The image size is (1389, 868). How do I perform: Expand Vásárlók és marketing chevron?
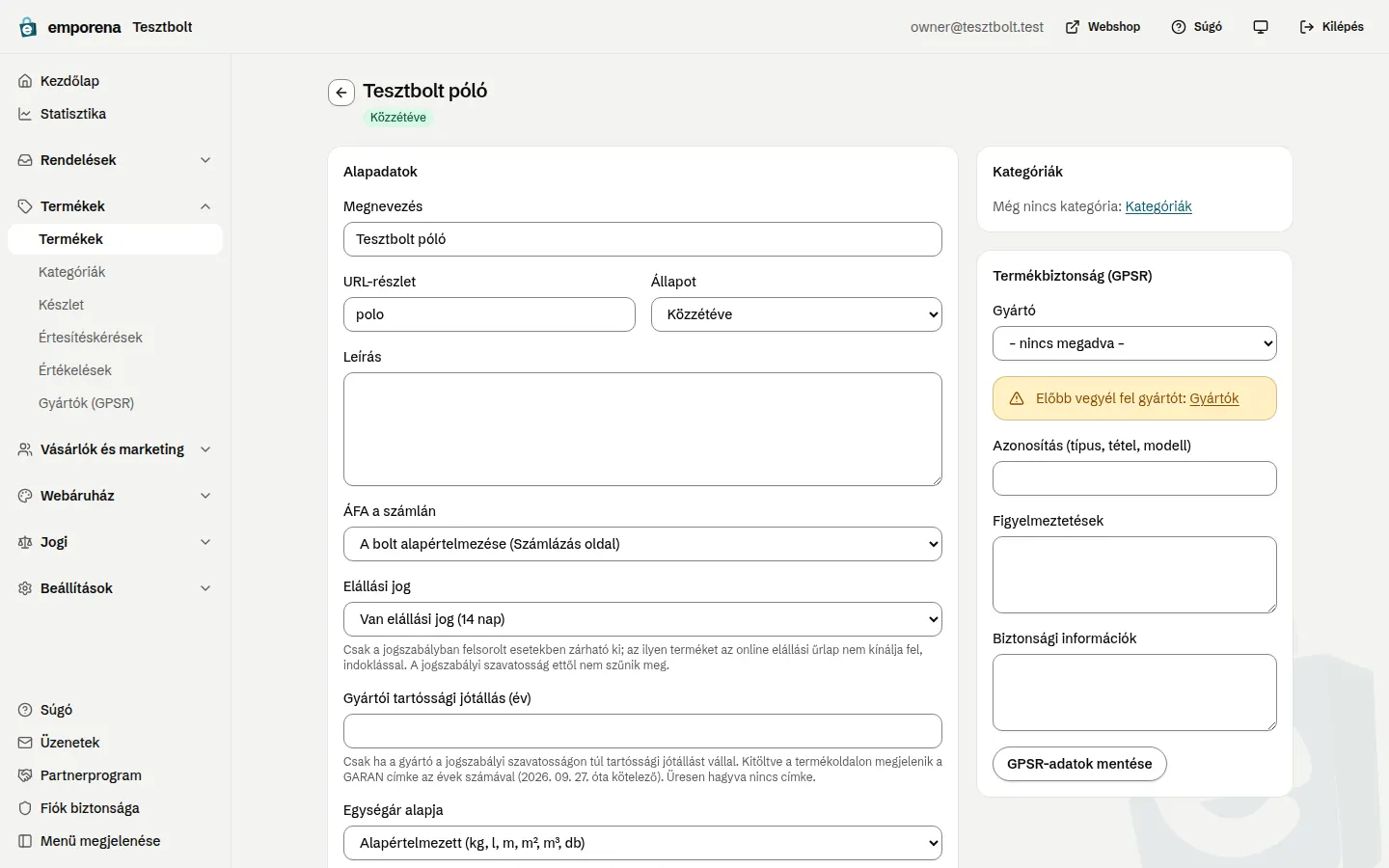[x=205, y=449]
